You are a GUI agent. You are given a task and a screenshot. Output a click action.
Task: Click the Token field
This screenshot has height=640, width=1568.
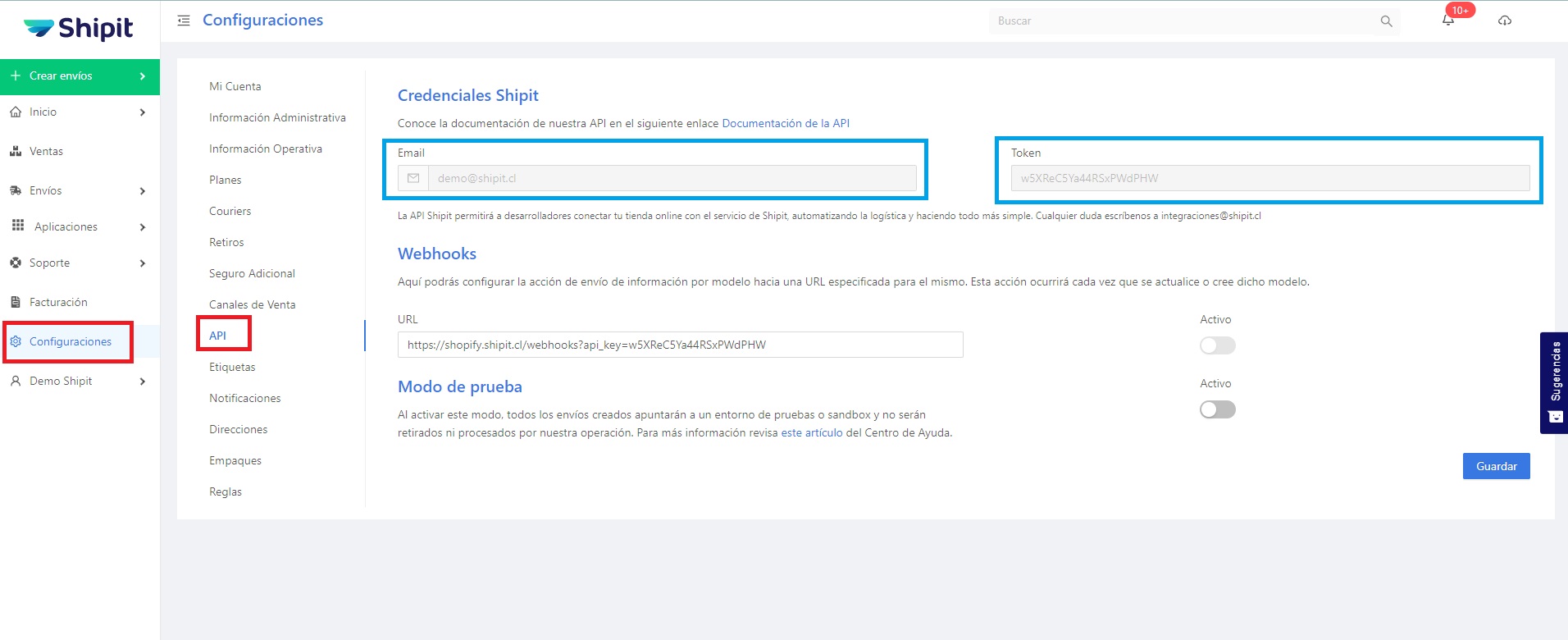tap(1270, 178)
